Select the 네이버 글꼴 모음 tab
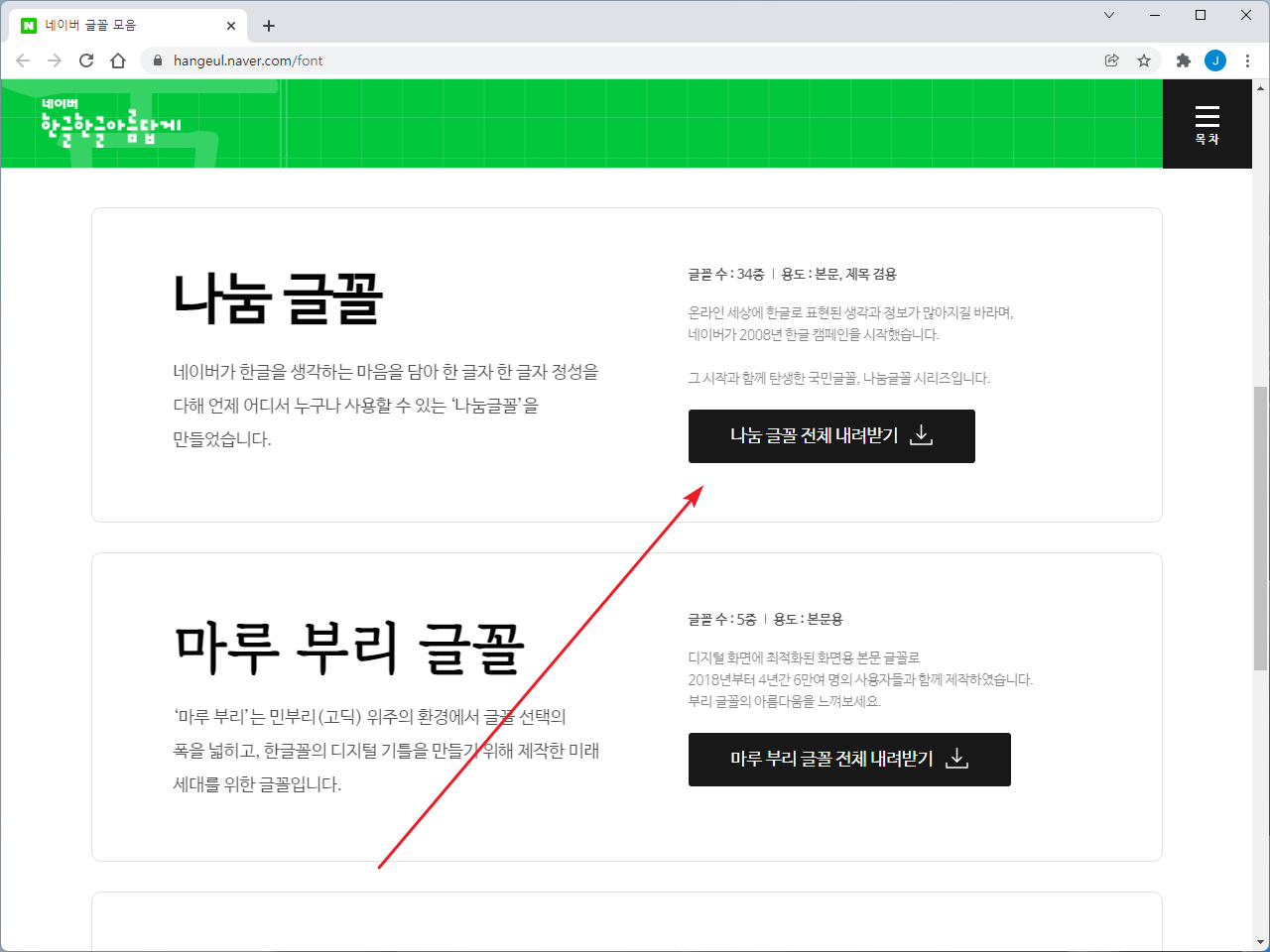 129,26
